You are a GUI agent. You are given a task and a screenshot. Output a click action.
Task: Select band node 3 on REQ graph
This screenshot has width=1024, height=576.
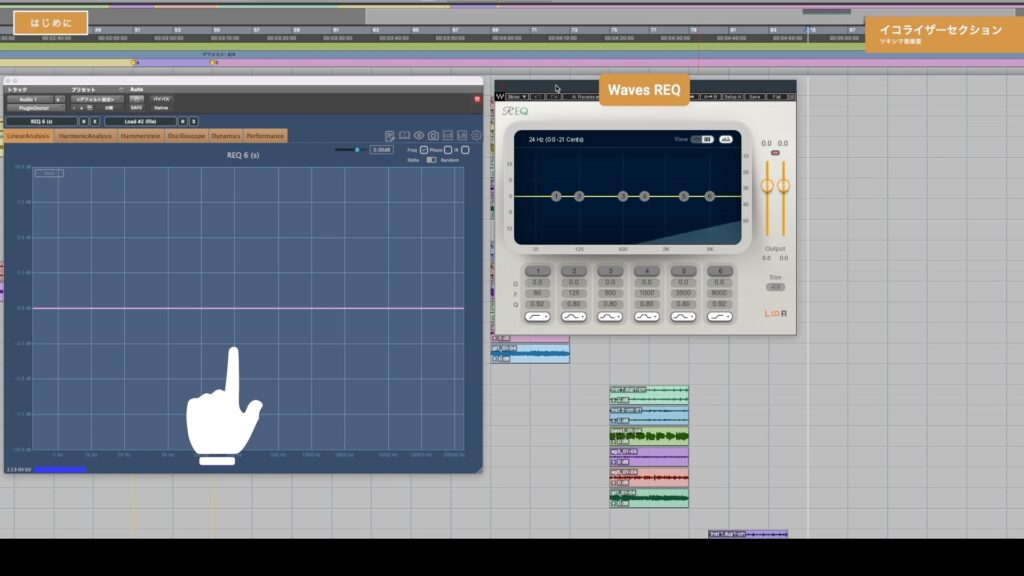coord(622,196)
